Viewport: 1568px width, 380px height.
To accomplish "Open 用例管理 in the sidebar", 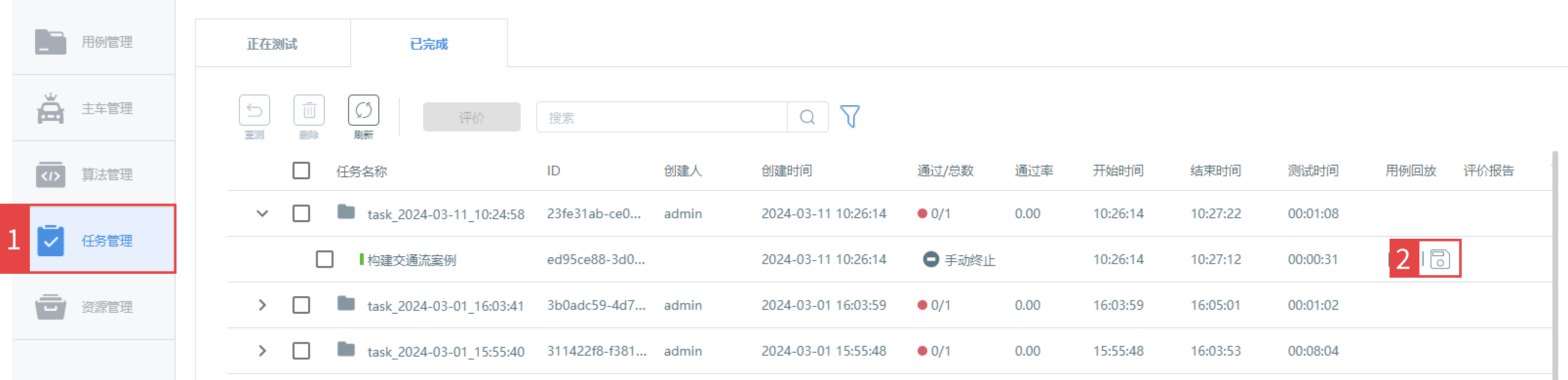I will coord(93,41).
